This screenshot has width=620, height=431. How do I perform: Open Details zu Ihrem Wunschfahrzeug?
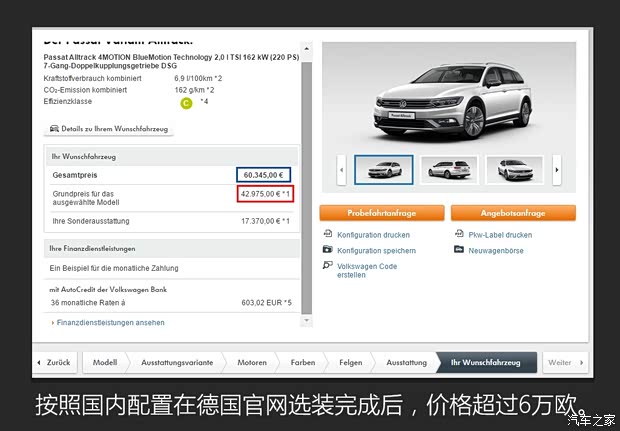click(x=110, y=129)
